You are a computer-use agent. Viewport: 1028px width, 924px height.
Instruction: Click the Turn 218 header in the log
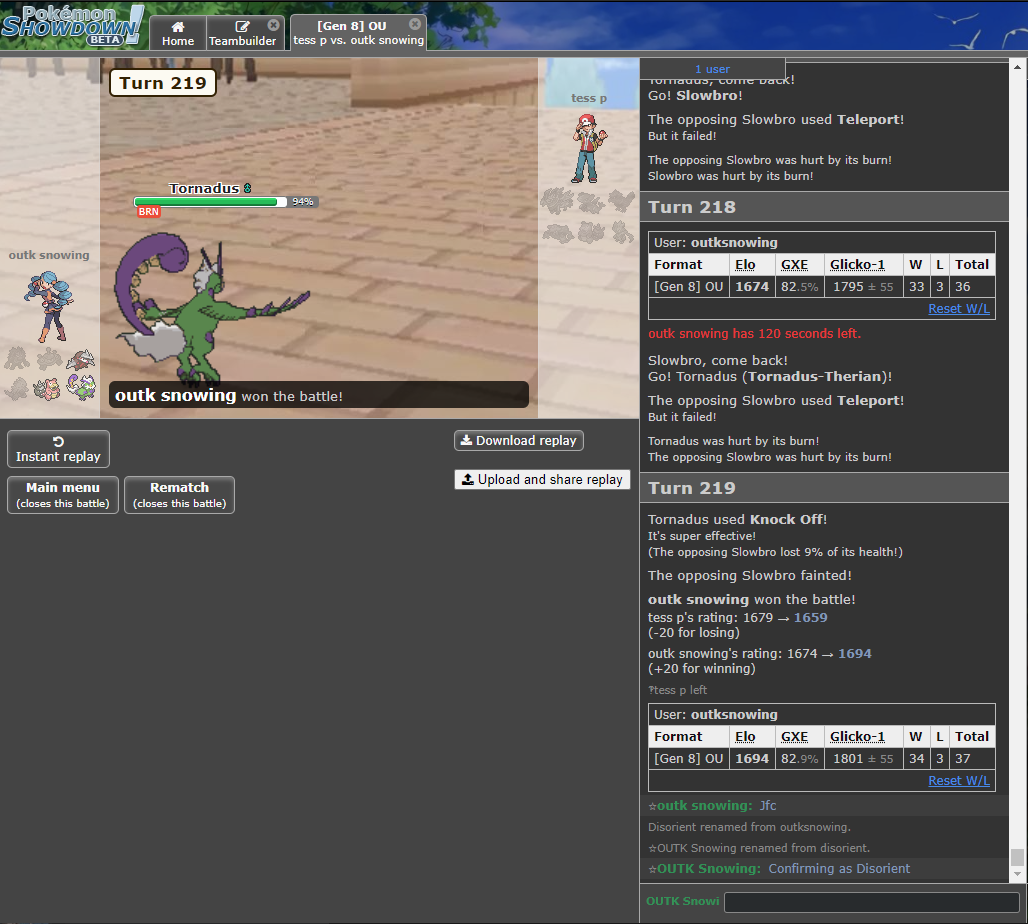pyautogui.click(x=824, y=207)
